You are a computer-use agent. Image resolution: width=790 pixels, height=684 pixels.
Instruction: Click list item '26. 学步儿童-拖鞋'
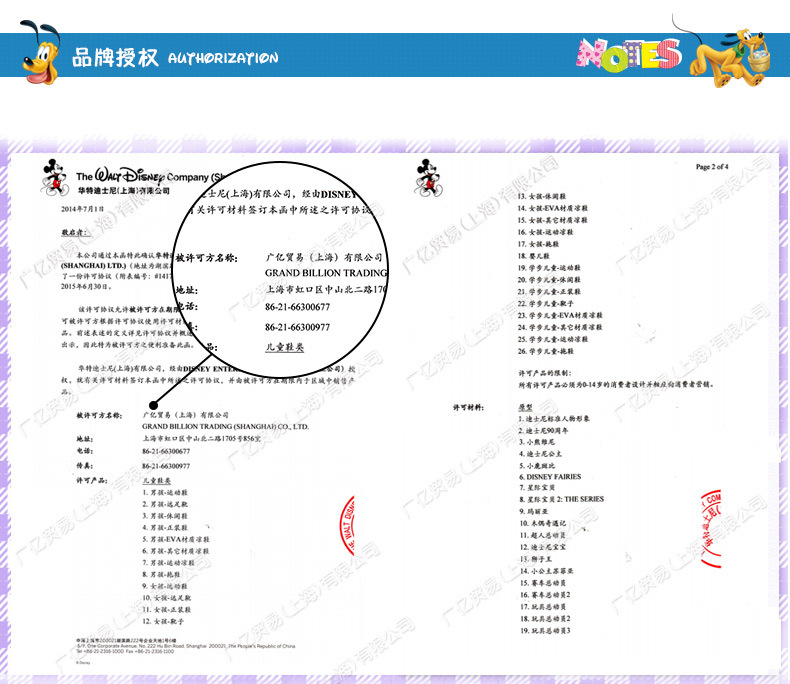click(545, 351)
